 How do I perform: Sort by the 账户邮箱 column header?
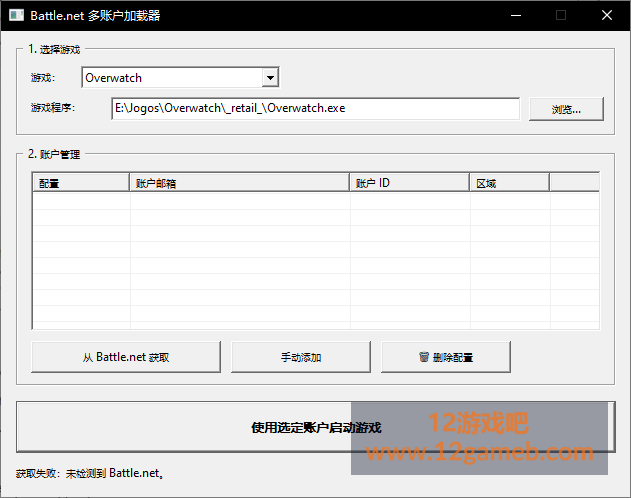click(x=239, y=183)
